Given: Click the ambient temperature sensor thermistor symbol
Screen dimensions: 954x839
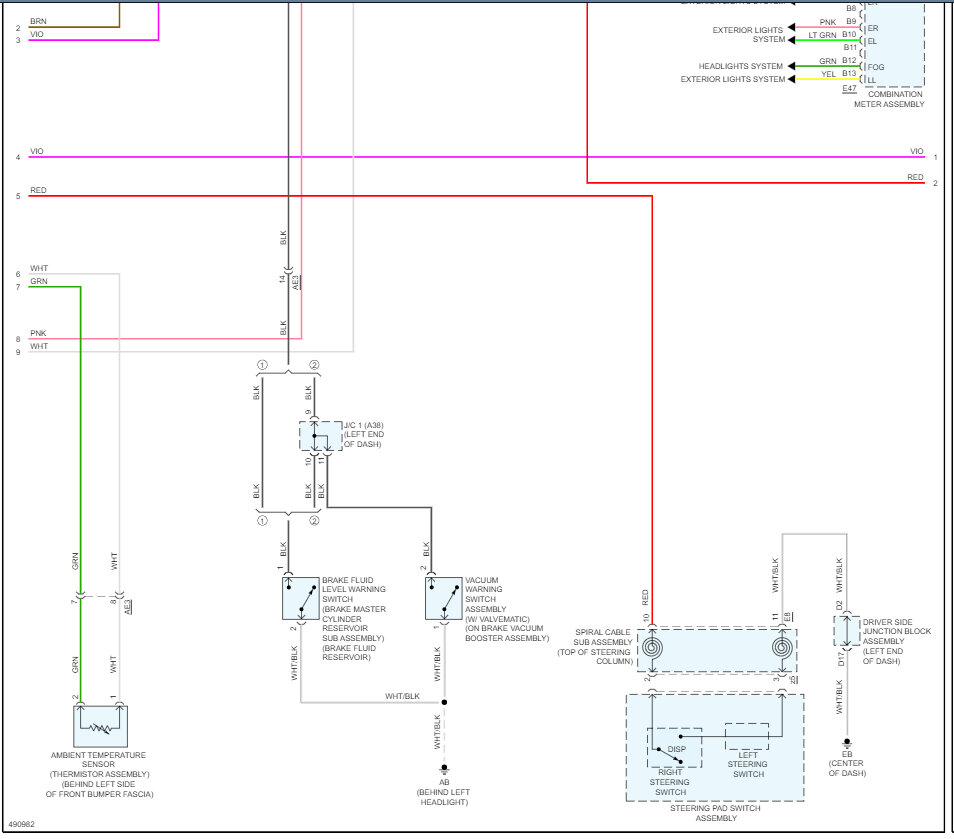Looking at the screenshot, I should [x=100, y=726].
